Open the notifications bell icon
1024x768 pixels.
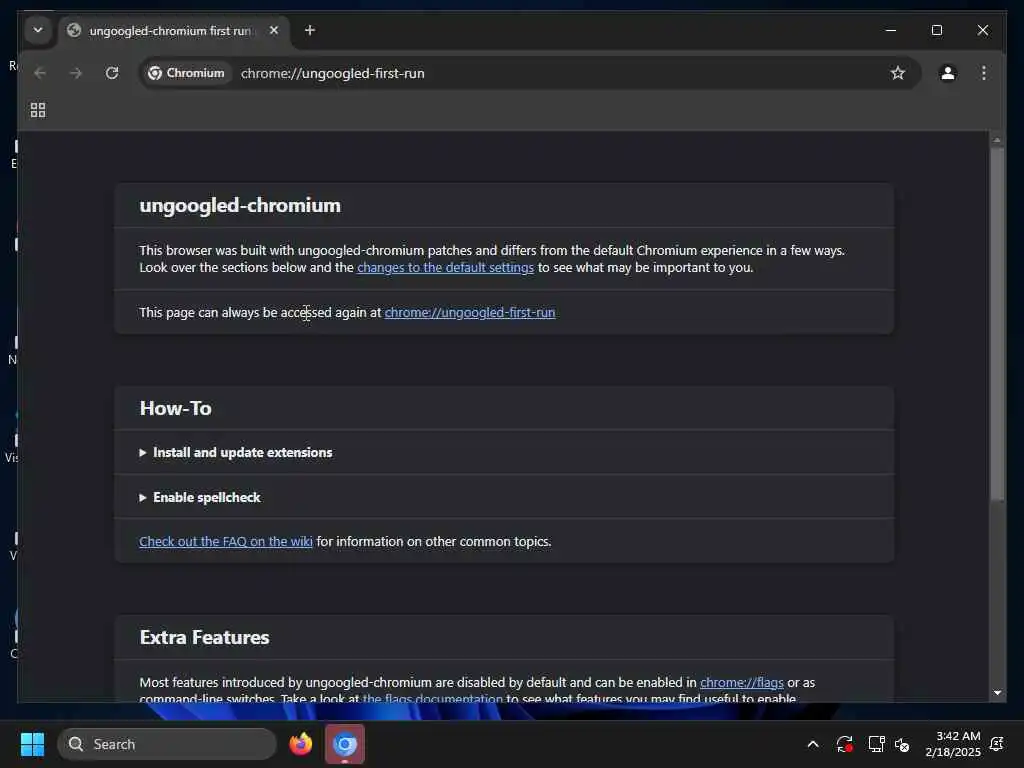coord(997,744)
